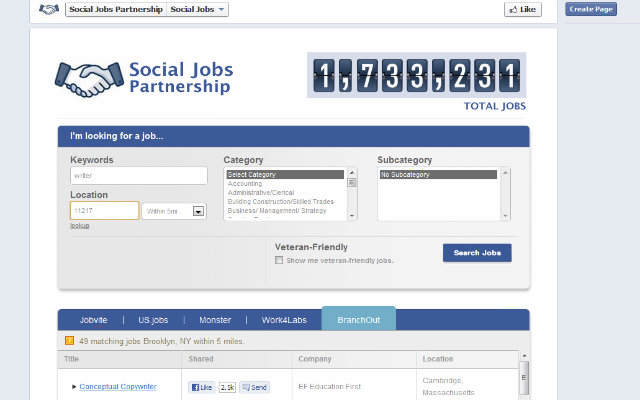This screenshot has width=640, height=400.
Task: Click the orange info icon beside matching jobs
Action: click(69, 340)
